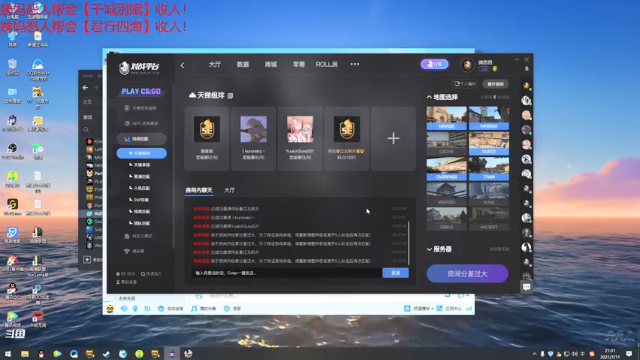The width and height of the screenshot is (640, 360).
Task: Select the ANCIENT map thumbnail
Action: [x=489, y=219]
